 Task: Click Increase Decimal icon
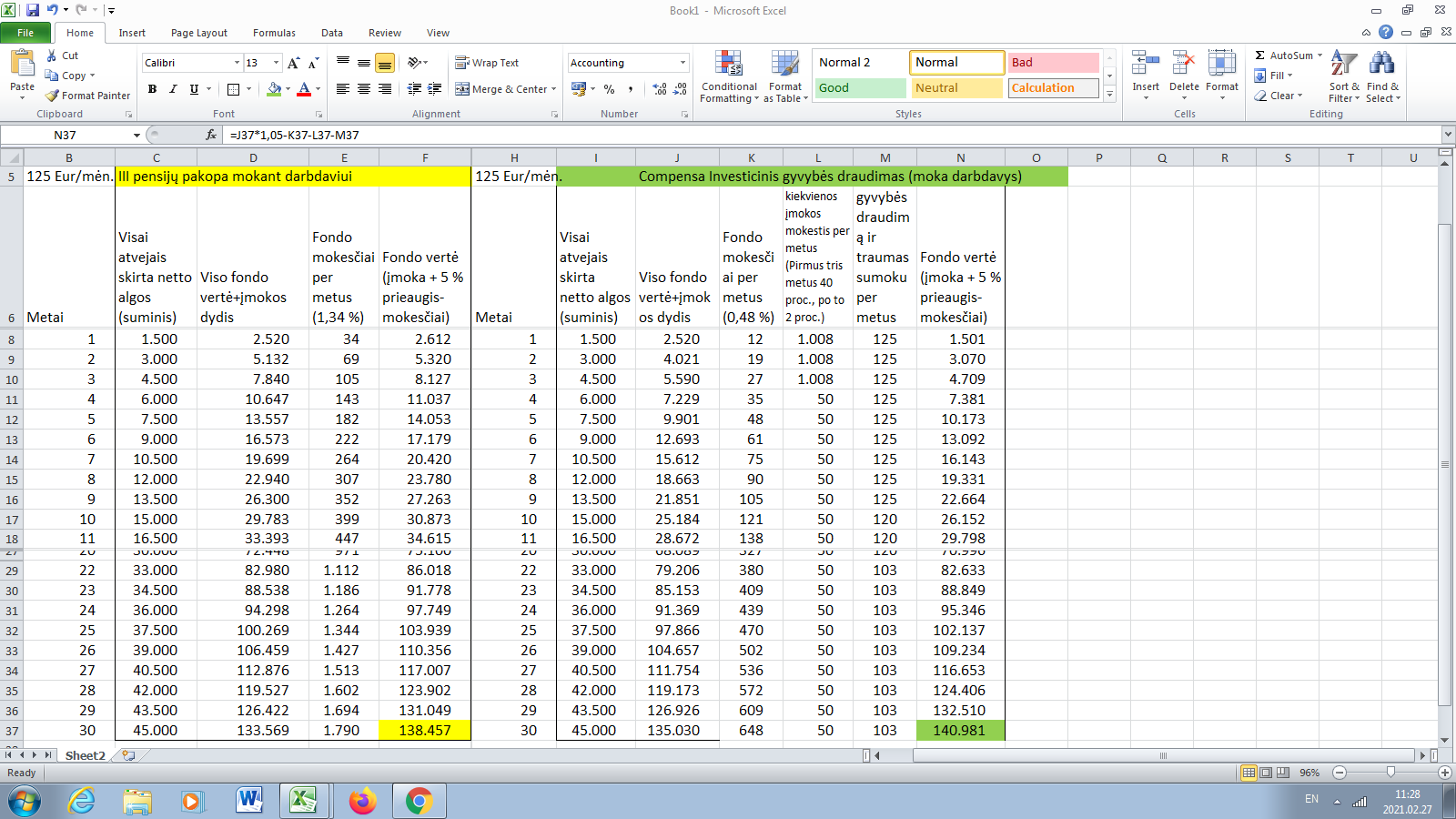[x=660, y=89]
